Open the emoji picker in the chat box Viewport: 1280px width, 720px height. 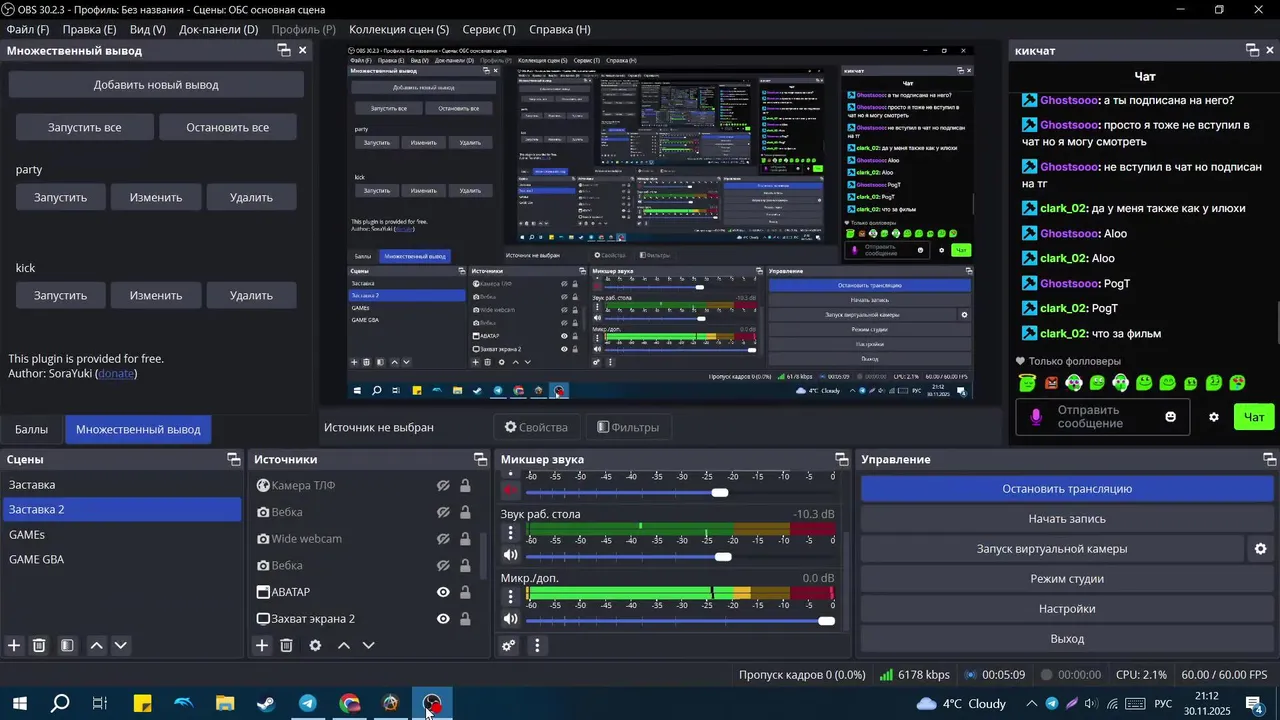pos(1171,417)
